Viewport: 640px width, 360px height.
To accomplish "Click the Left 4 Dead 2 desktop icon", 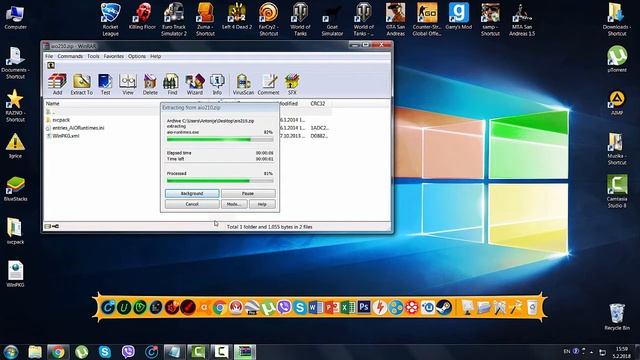I will 237,16.
